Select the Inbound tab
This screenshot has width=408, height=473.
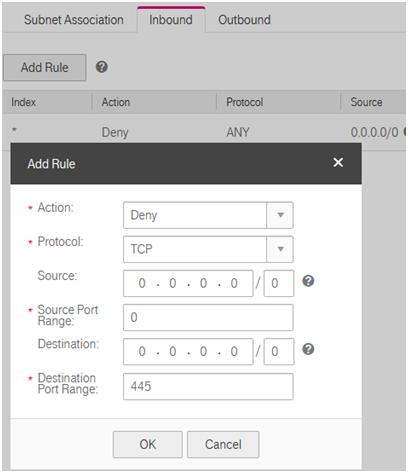(x=171, y=20)
